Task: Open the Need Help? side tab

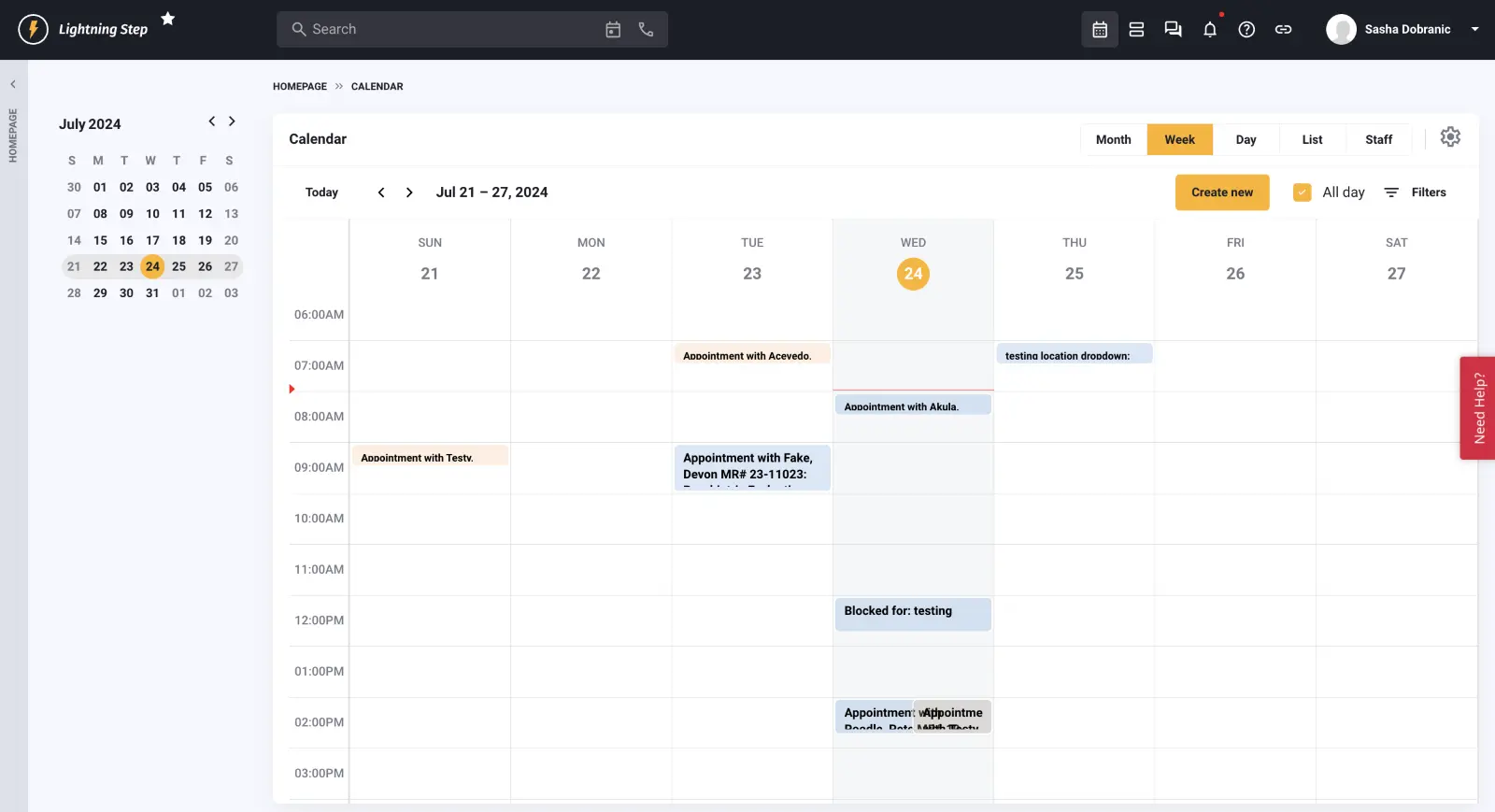Action: point(1478,408)
